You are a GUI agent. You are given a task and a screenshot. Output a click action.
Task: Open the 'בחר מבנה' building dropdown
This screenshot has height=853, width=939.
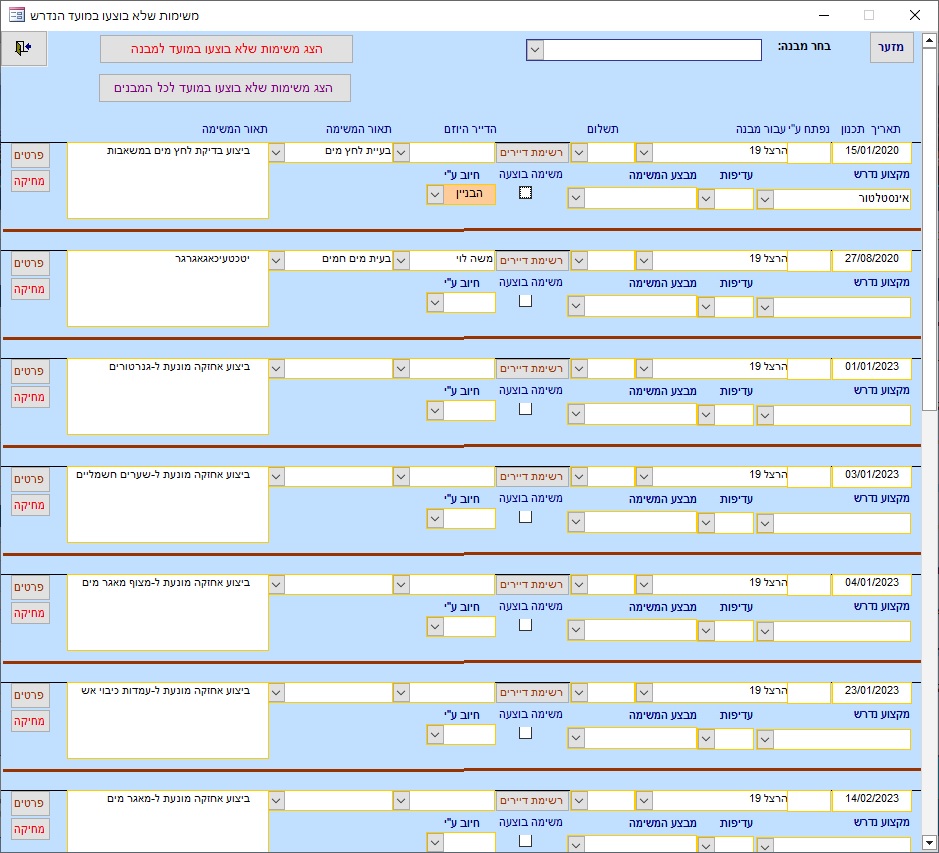point(535,50)
